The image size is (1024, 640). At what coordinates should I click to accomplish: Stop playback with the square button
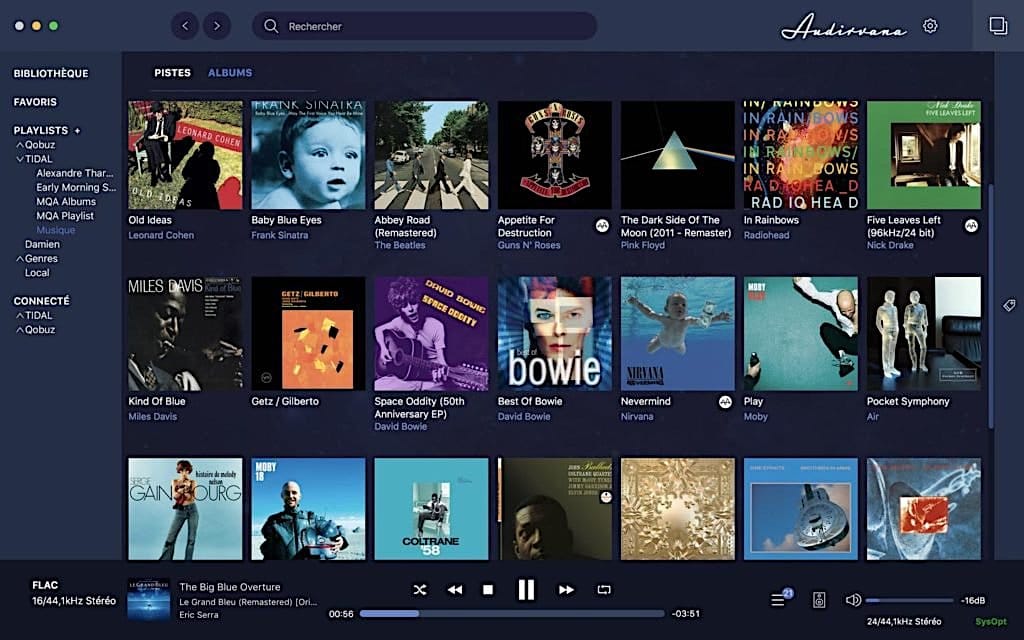pos(490,590)
